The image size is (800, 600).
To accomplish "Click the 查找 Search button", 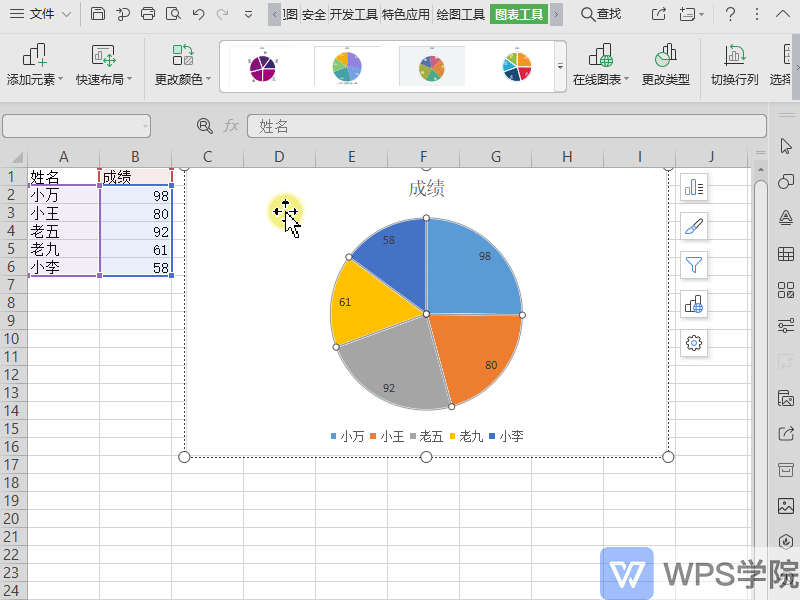I will [601, 14].
